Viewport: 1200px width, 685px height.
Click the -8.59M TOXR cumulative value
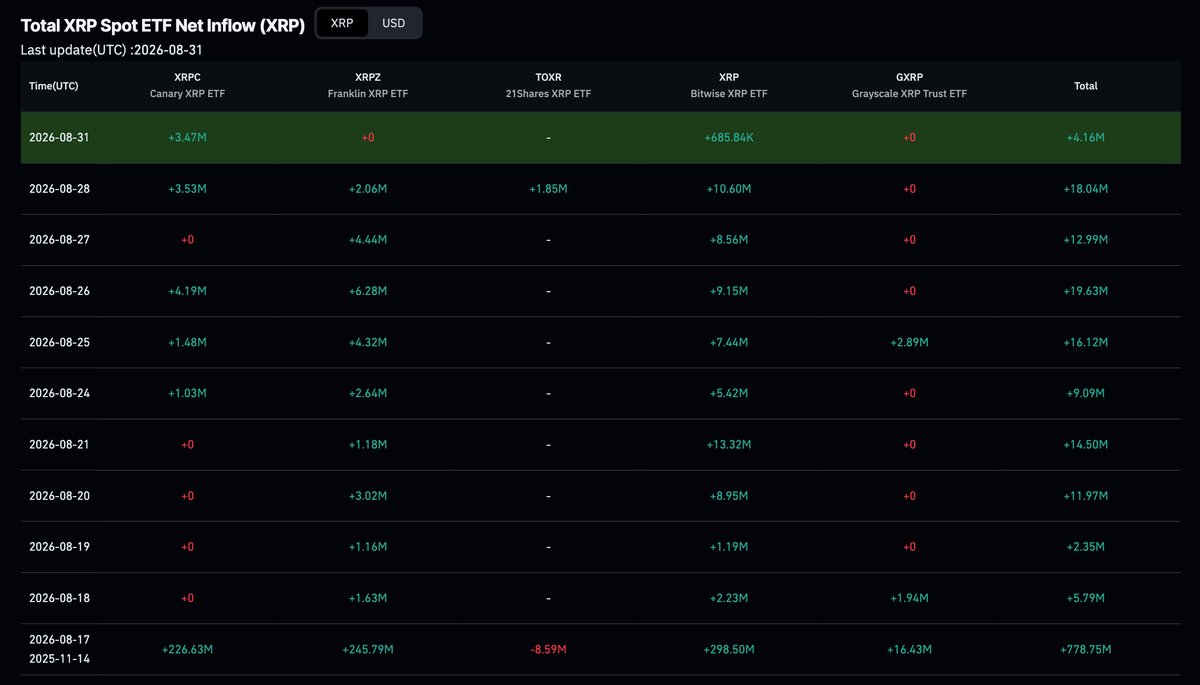click(x=548, y=650)
